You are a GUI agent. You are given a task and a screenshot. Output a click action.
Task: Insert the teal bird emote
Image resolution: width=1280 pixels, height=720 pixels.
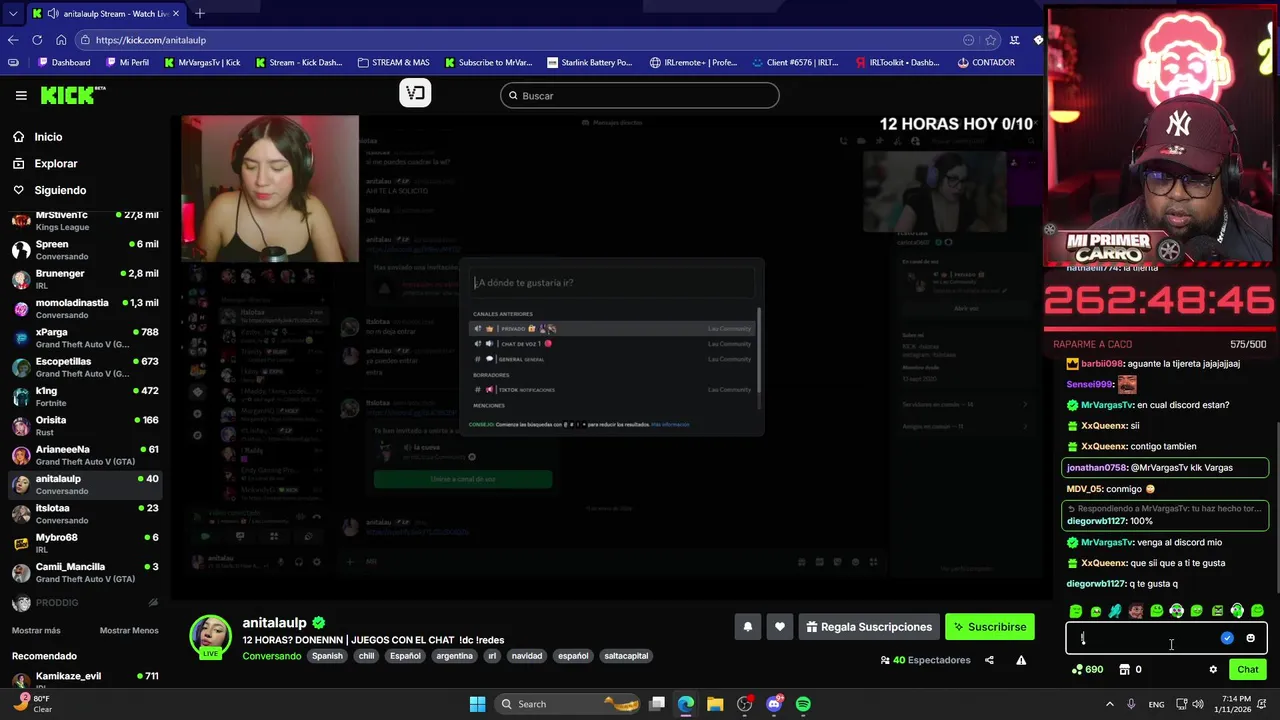[x=1115, y=611]
